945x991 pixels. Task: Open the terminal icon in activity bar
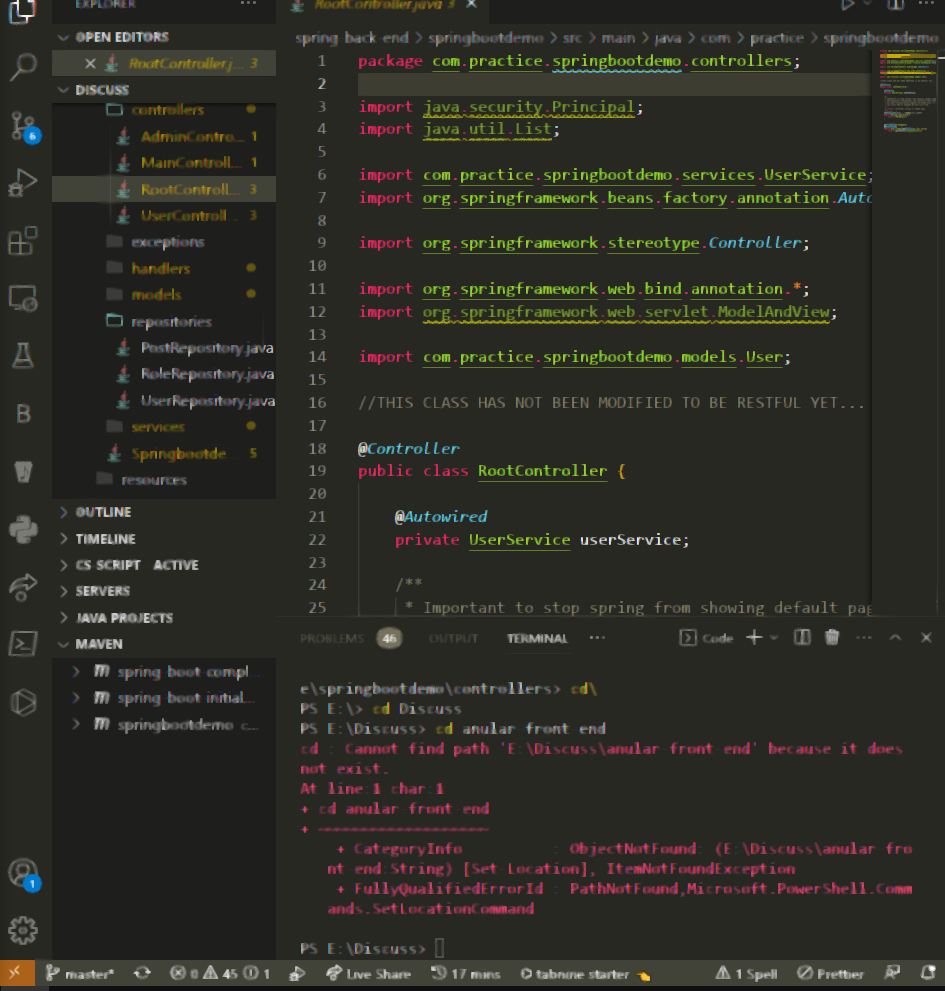[x=23, y=644]
